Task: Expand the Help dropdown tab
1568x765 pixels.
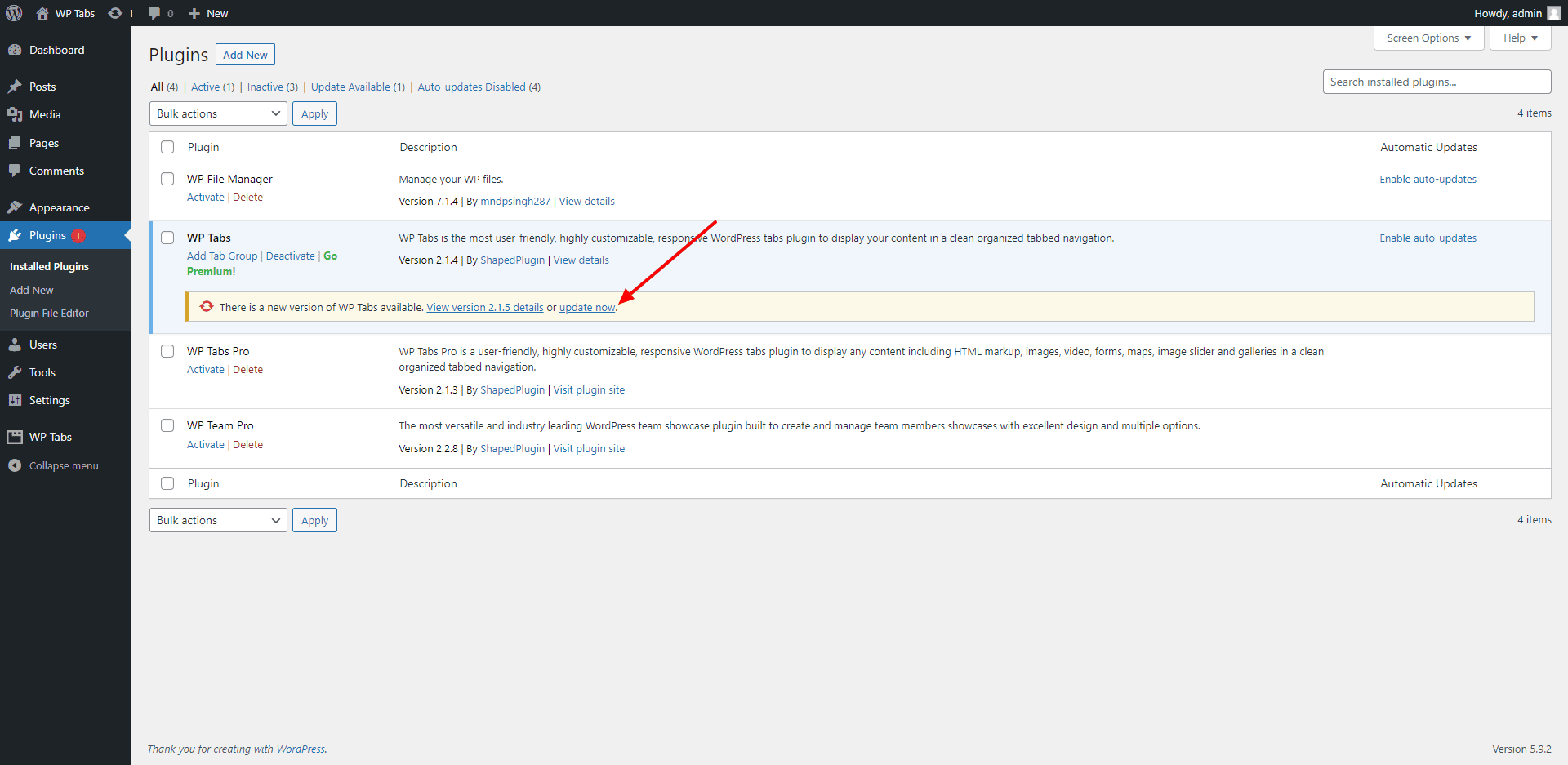Action: click(x=1520, y=38)
